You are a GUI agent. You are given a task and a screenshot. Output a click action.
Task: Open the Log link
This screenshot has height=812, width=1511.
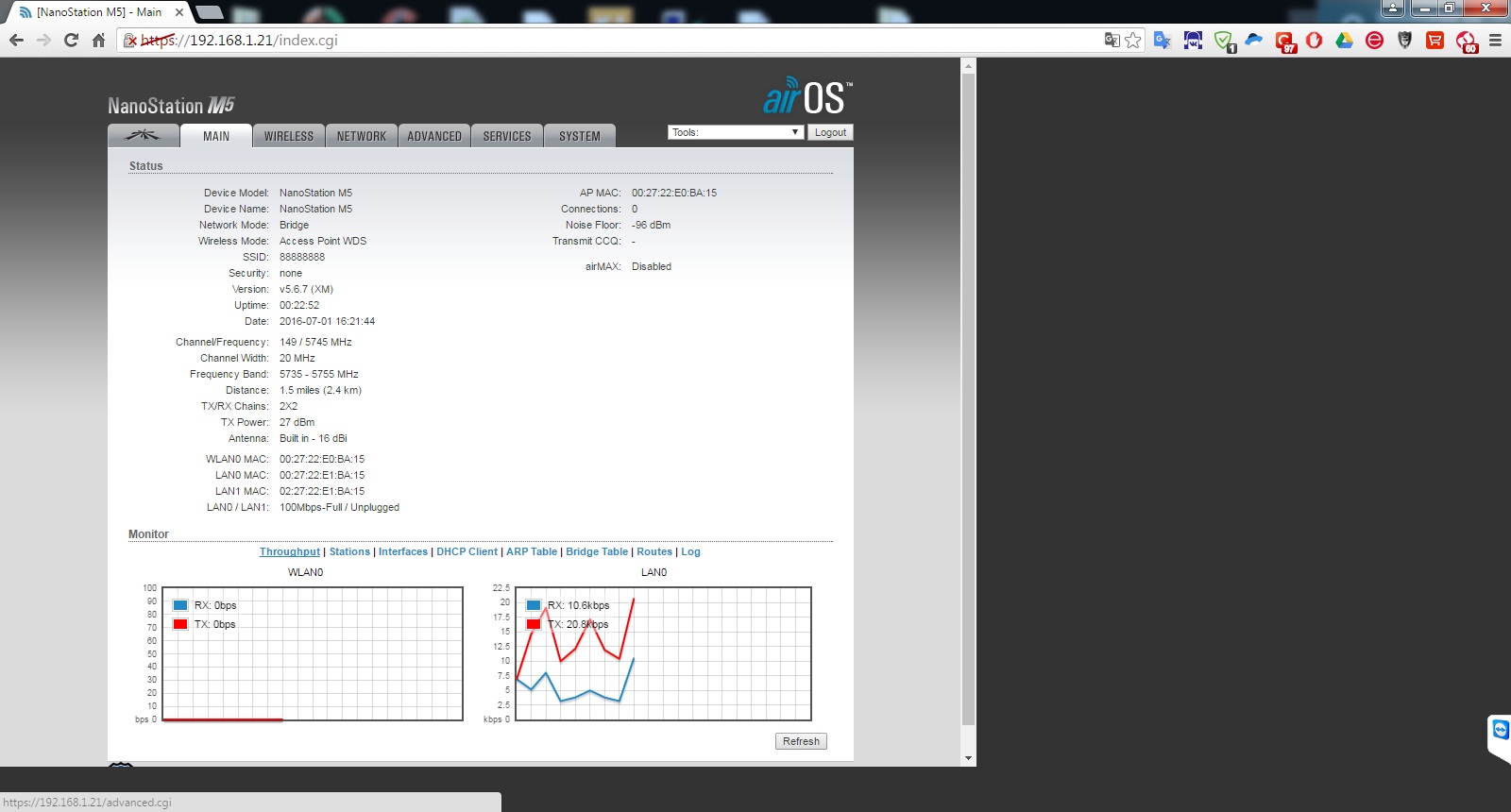point(691,551)
